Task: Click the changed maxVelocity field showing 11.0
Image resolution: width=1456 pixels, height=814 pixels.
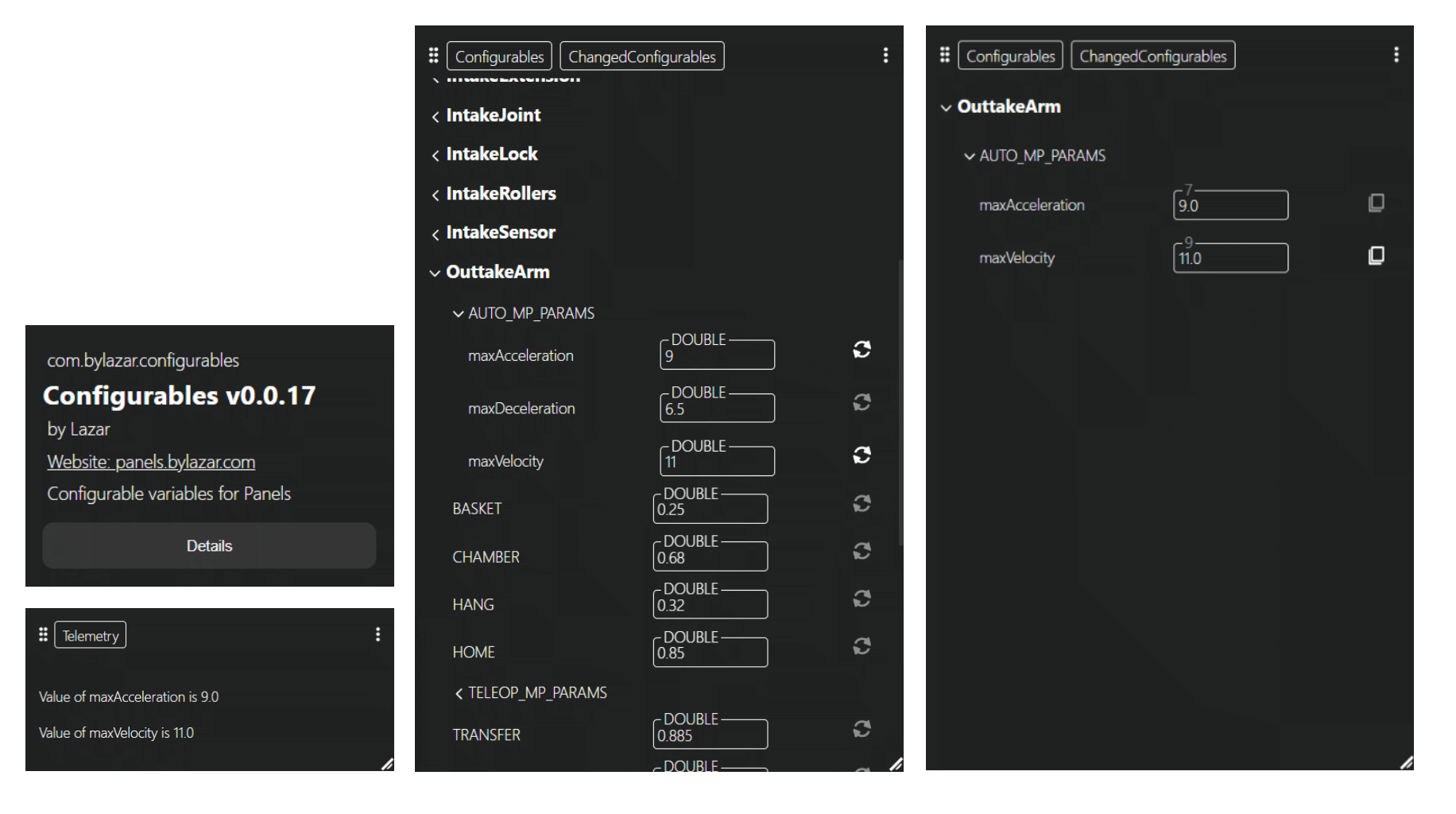Action: [x=1230, y=258]
